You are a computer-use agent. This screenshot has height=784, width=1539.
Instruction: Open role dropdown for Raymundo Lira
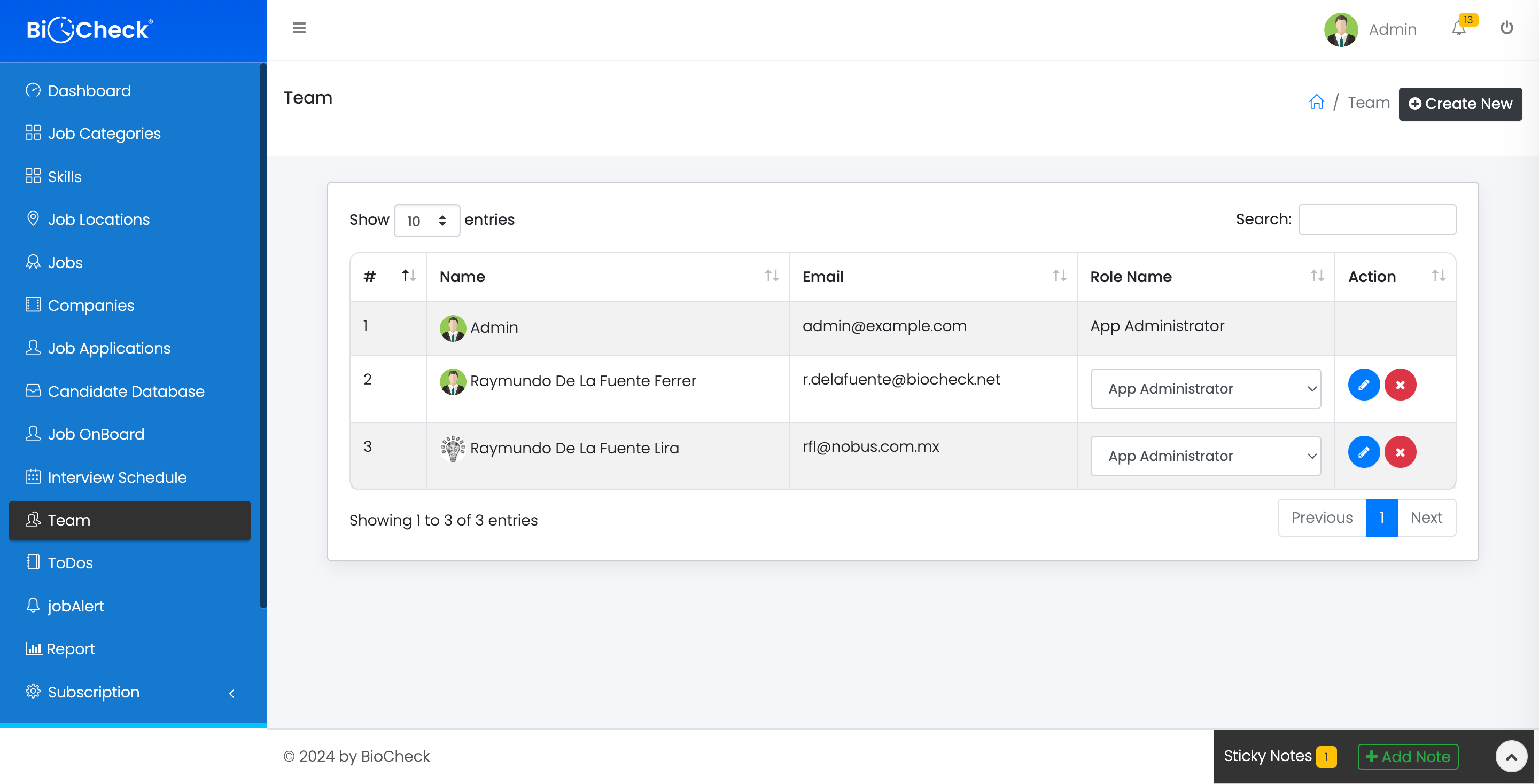coord(1205,456)
